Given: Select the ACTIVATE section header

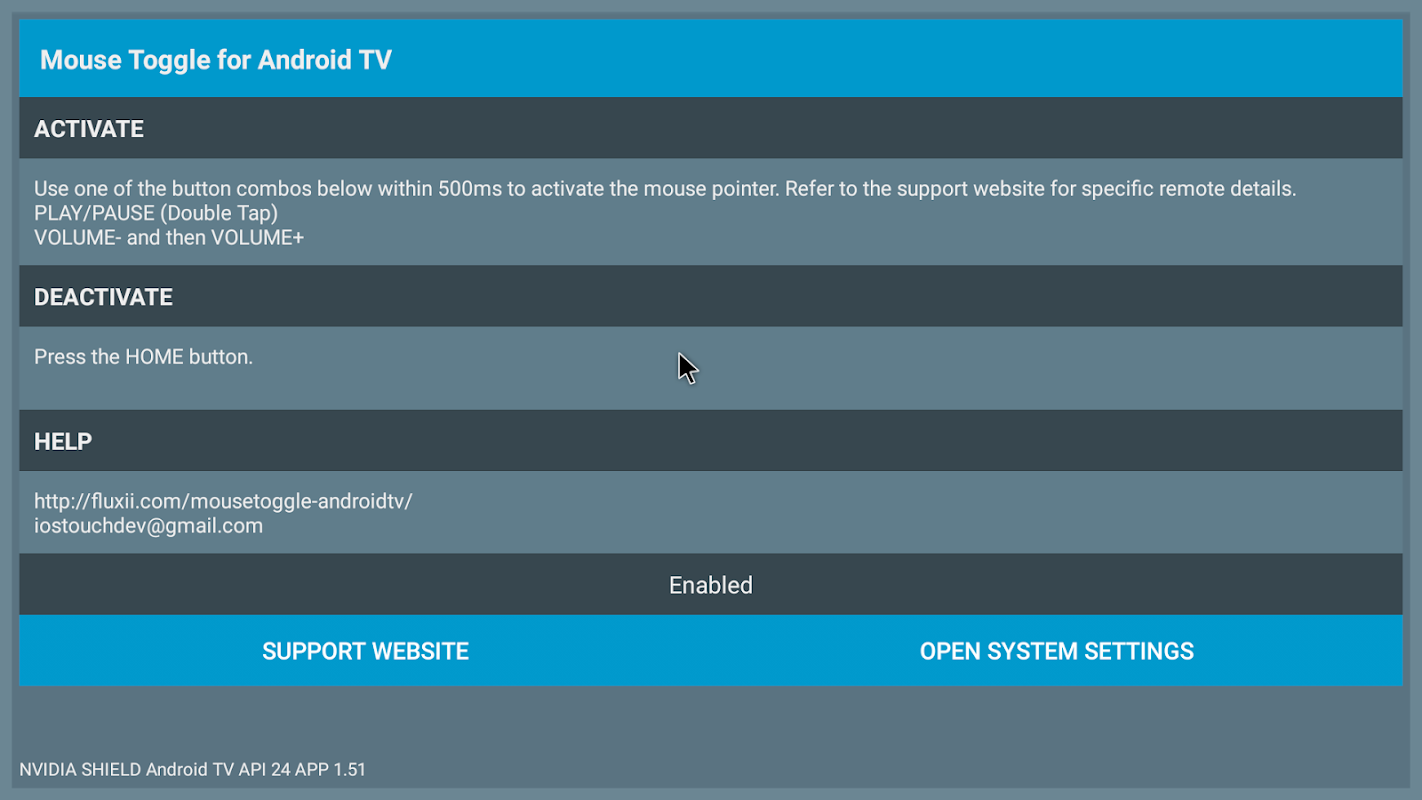Looking at the screenshot, I should (x=711, y=129).
